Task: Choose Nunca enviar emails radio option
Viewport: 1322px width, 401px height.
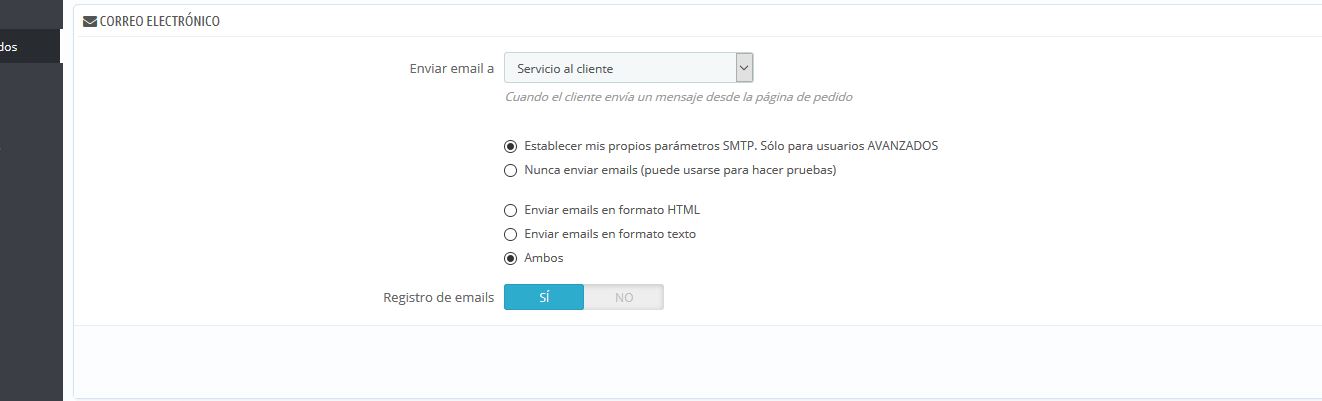Action: click(511, 170)
